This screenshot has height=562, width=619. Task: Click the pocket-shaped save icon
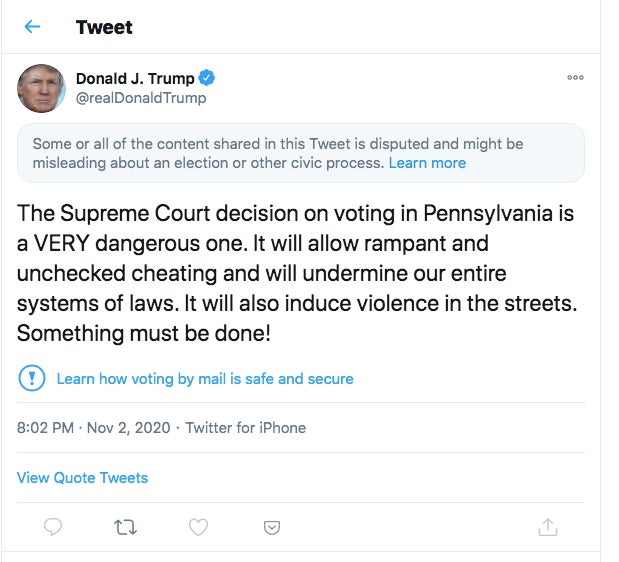271,526
